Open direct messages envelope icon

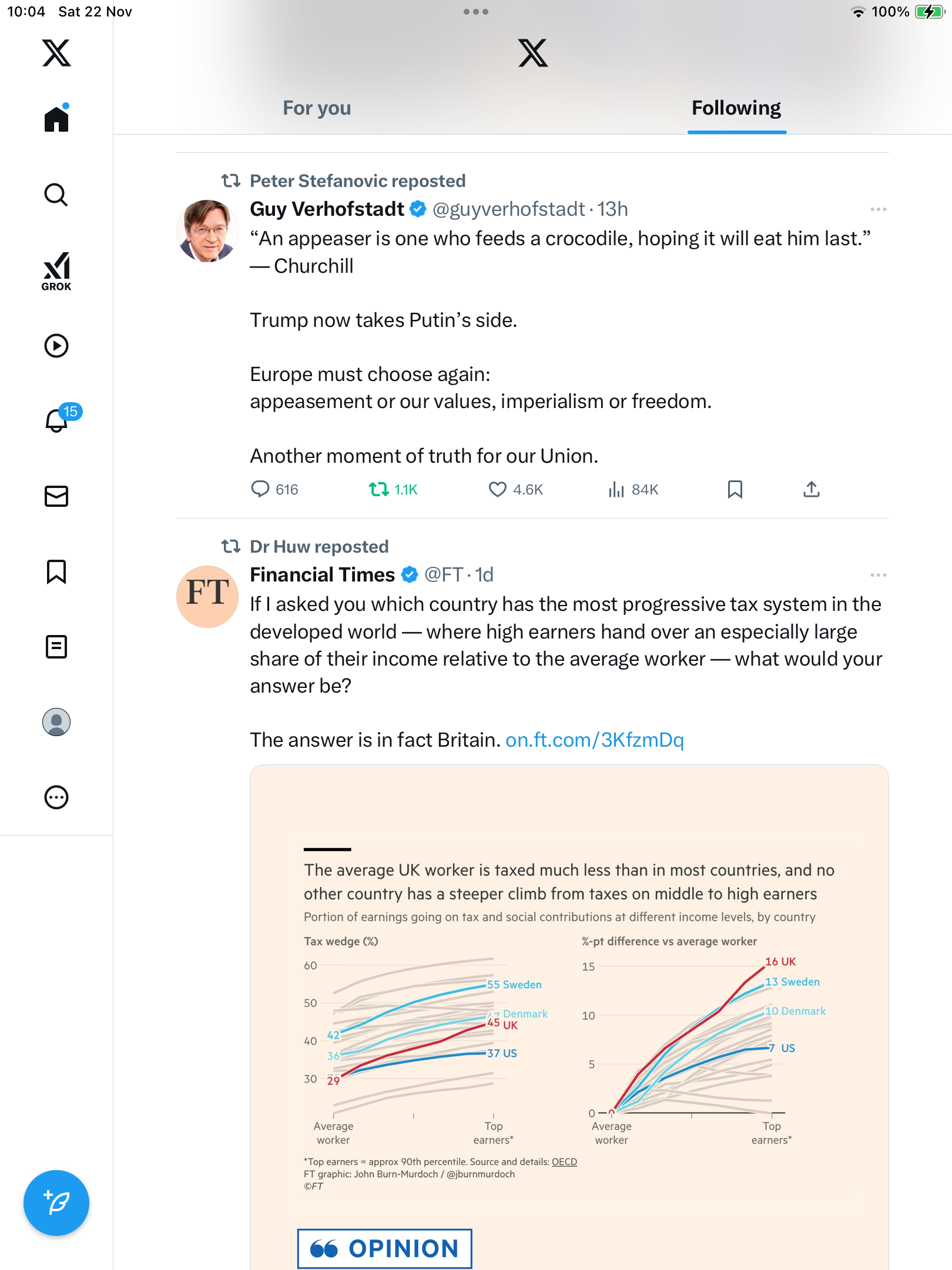pos(56,496)
